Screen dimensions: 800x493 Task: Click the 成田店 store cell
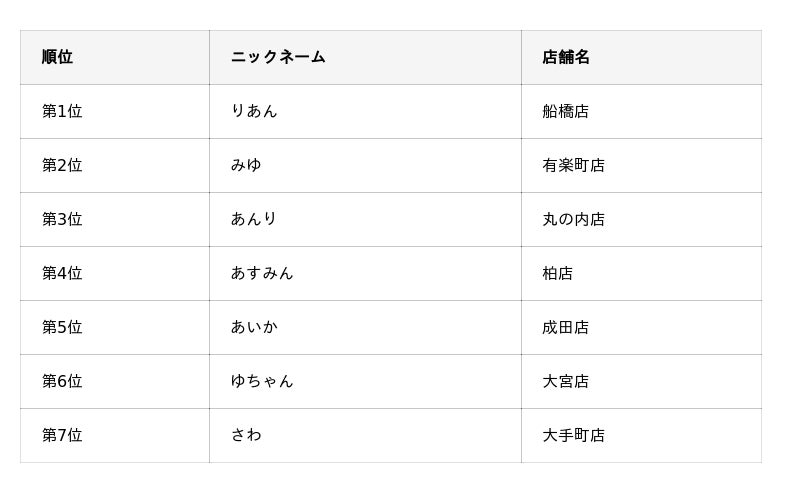(566, 328)
